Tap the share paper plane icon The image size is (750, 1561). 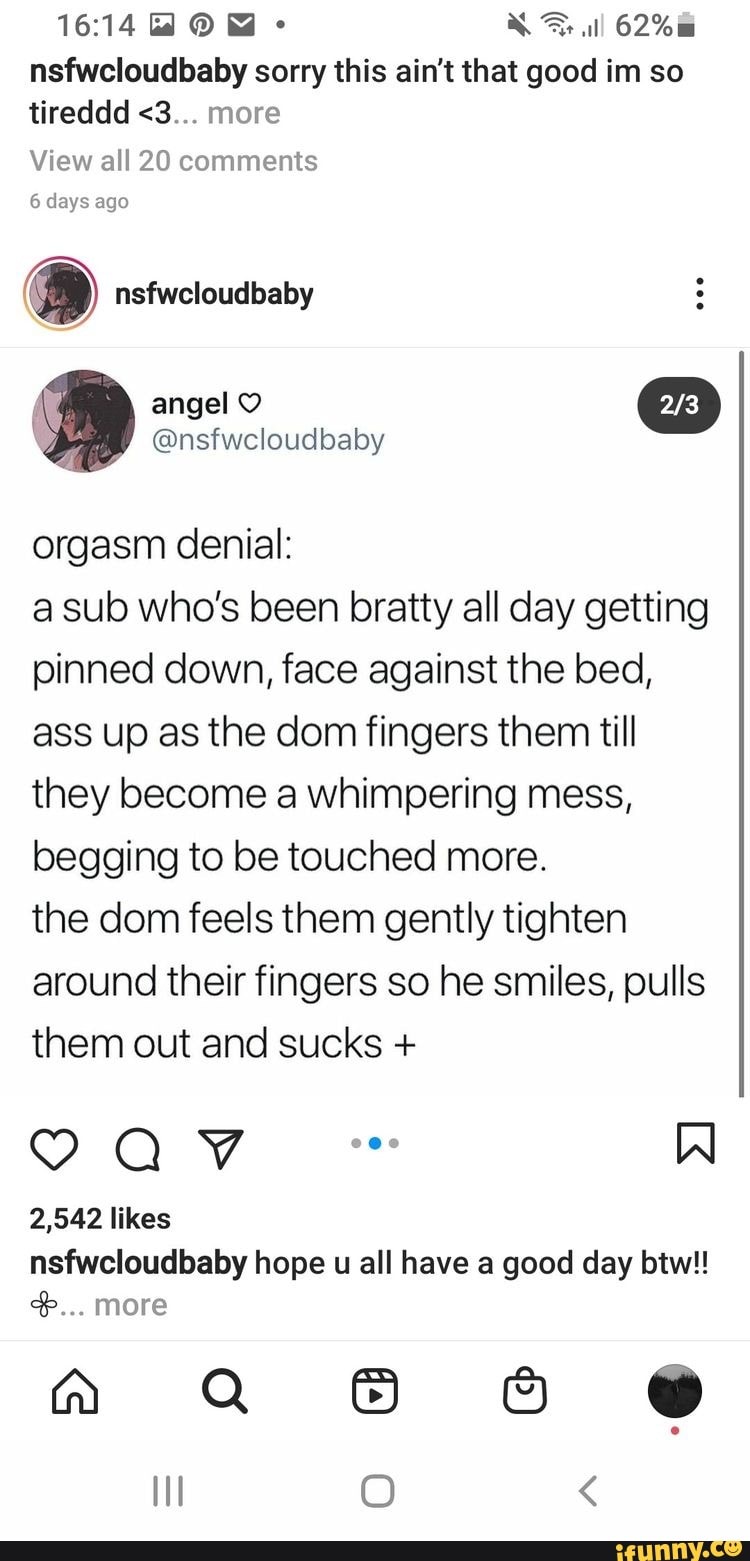tap(219, 1145)
